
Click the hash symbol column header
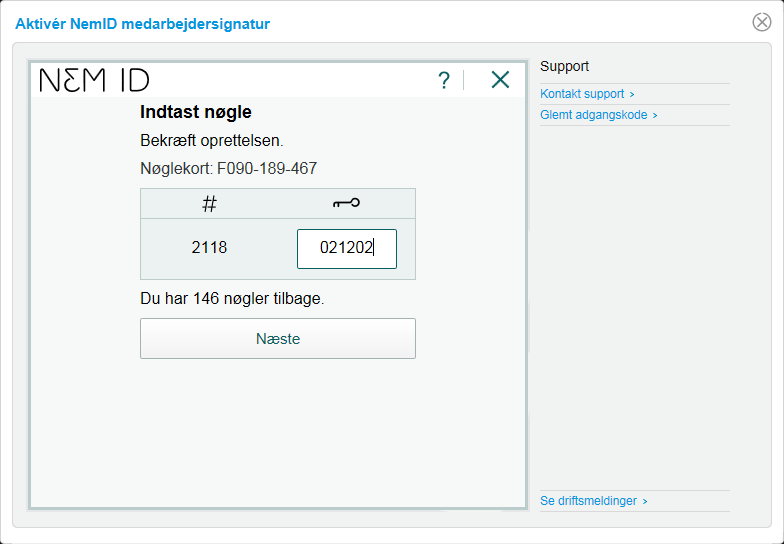[x=210, y=204]
